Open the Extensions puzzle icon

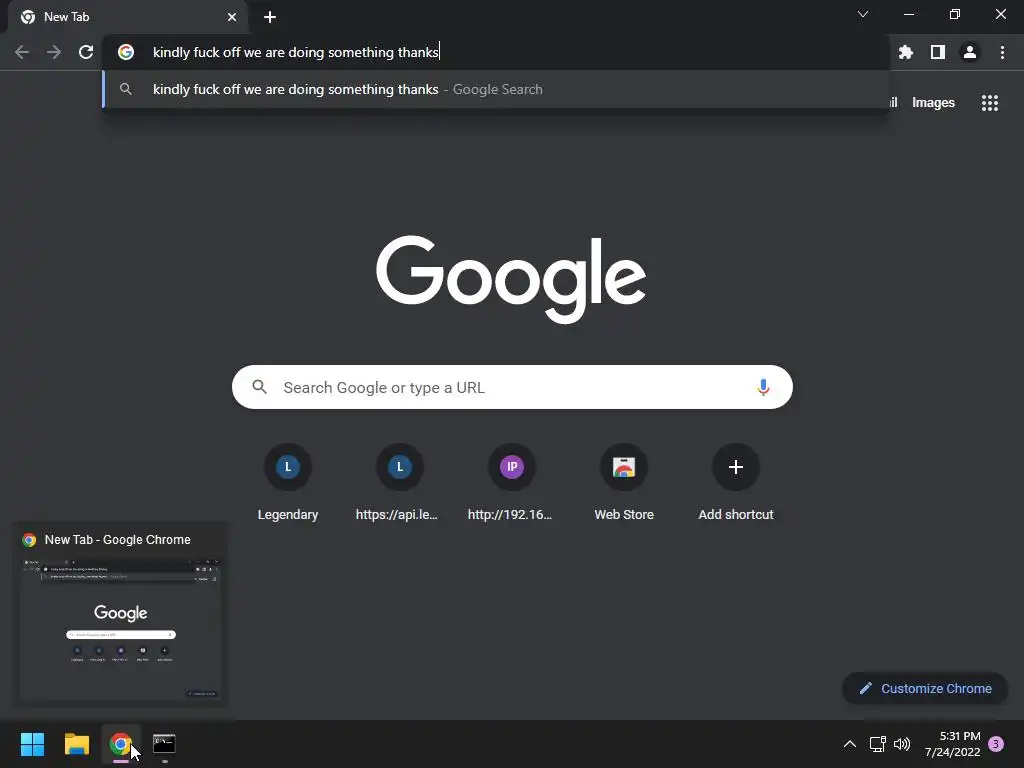(905, 52)
